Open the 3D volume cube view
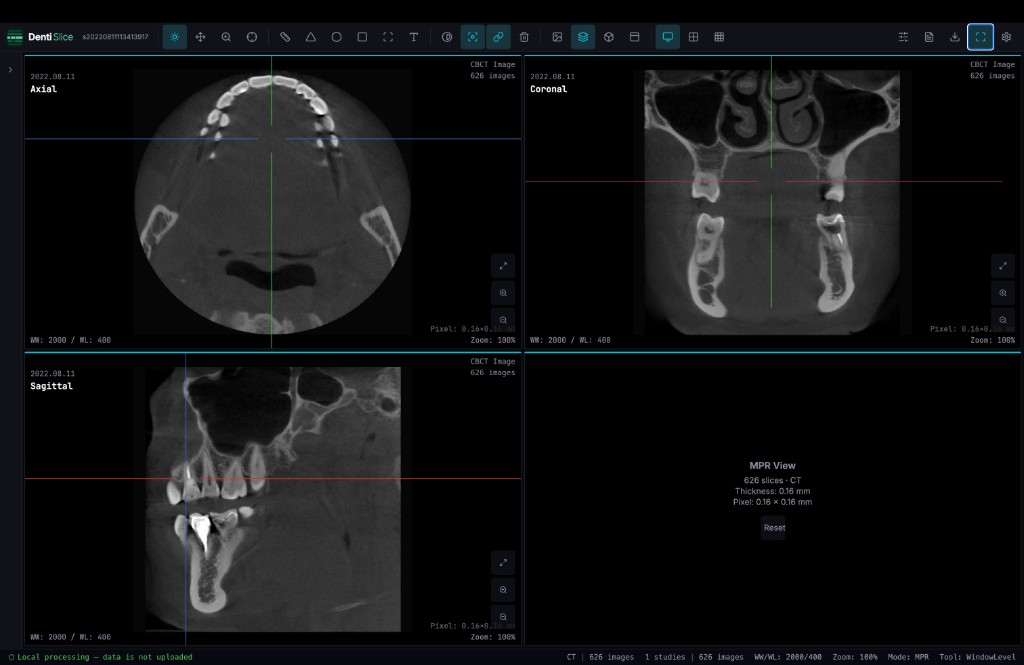Viewport: 1024px width, 665px height. click(x=609, y=37)
